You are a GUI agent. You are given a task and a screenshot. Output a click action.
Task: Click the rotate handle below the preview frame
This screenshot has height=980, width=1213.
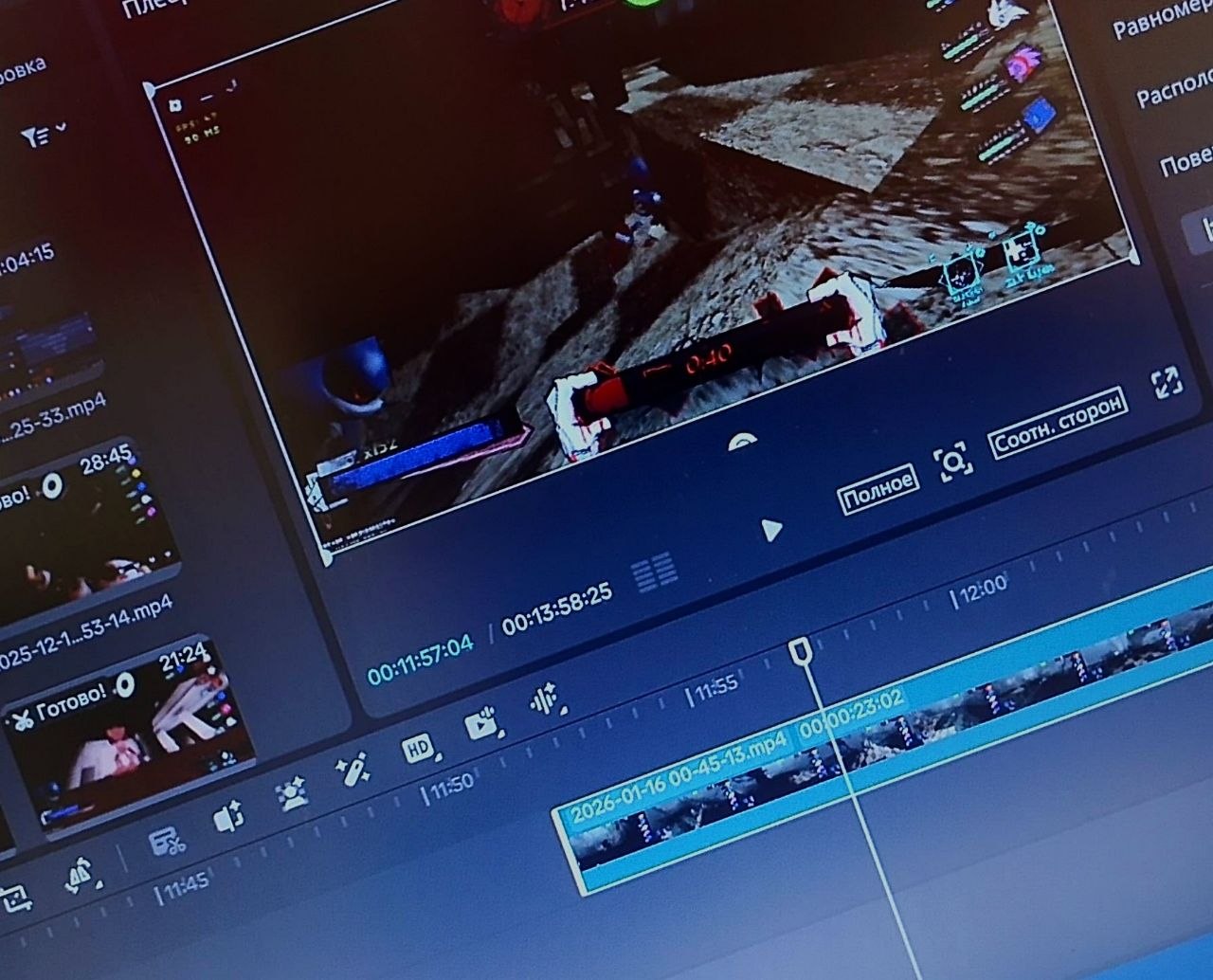(x=742, y=442)
